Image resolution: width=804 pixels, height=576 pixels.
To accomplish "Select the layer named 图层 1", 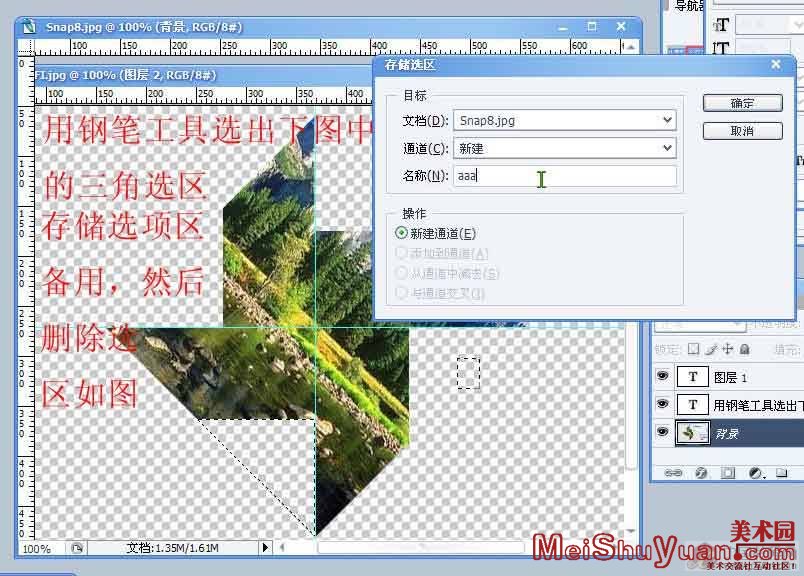I will pos(730,378).
